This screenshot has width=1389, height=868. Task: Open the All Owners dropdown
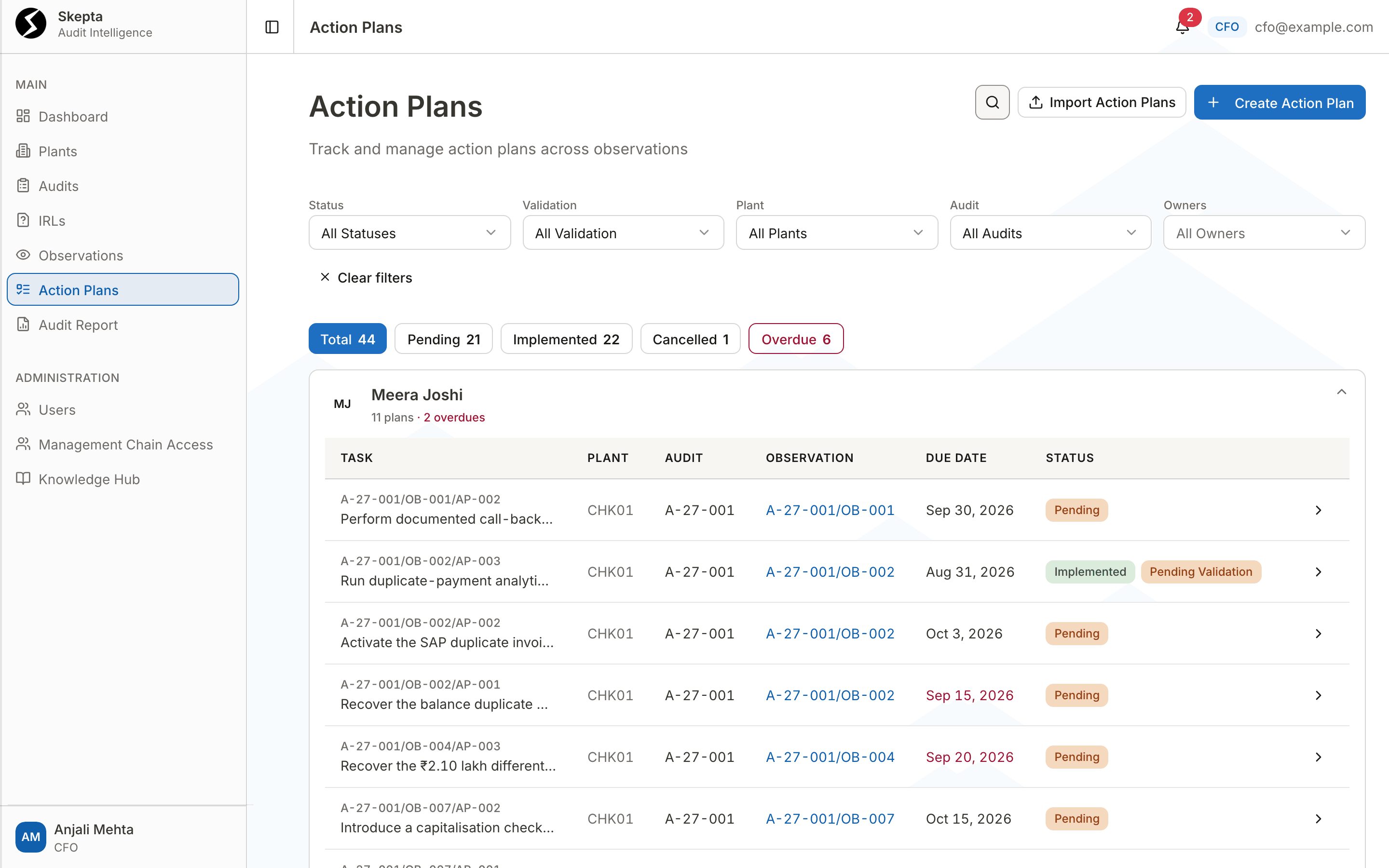(x=1264, y=232)
